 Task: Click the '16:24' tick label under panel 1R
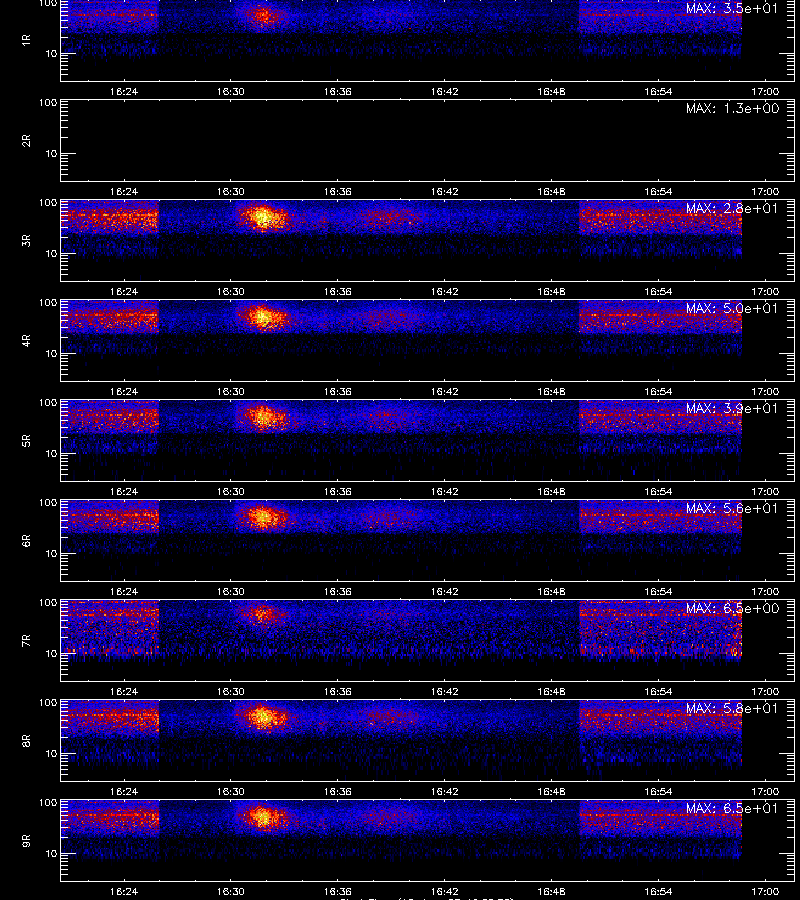123,91
